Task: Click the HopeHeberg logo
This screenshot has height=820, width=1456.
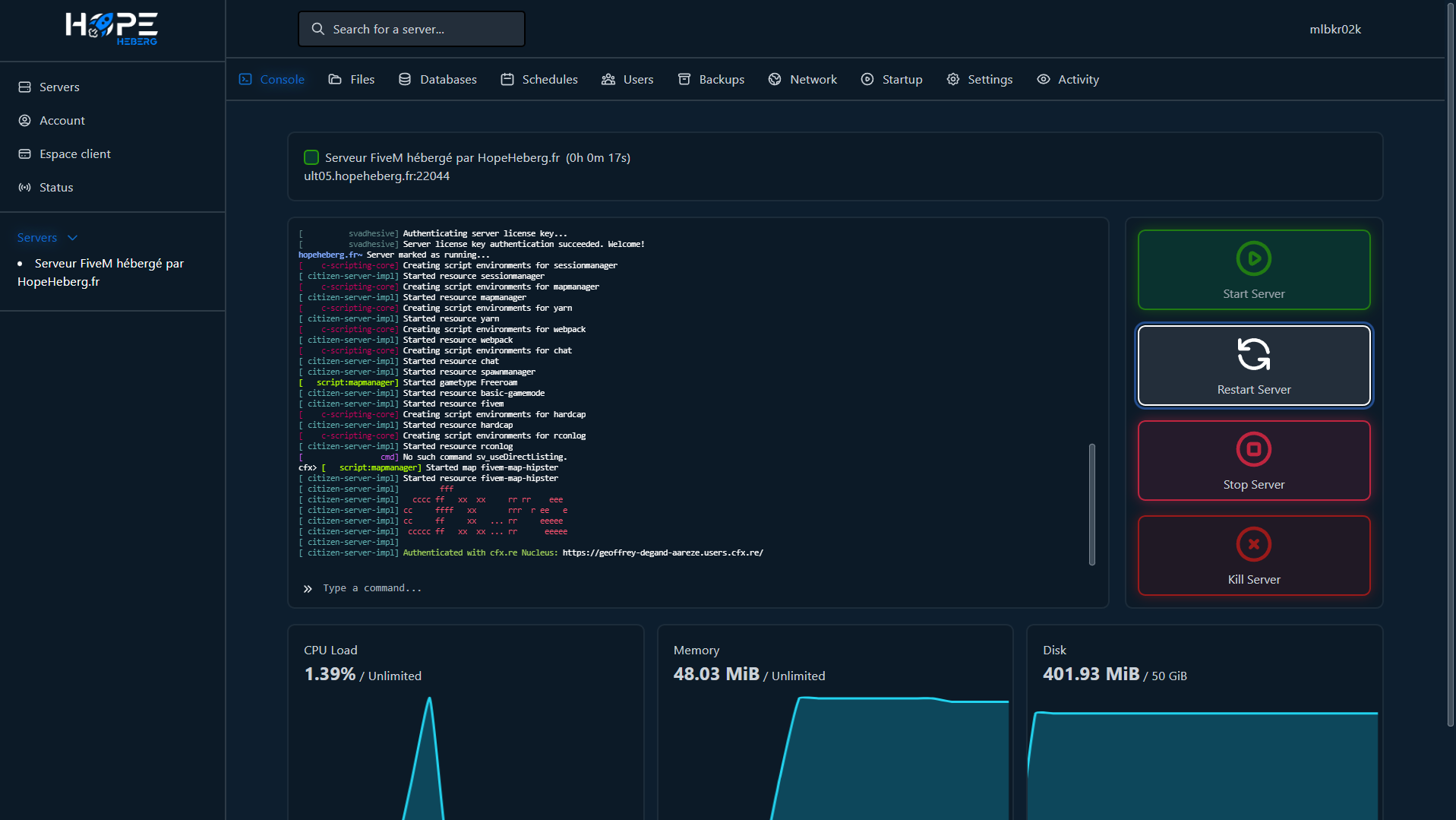Action: (x=112, y=29)
